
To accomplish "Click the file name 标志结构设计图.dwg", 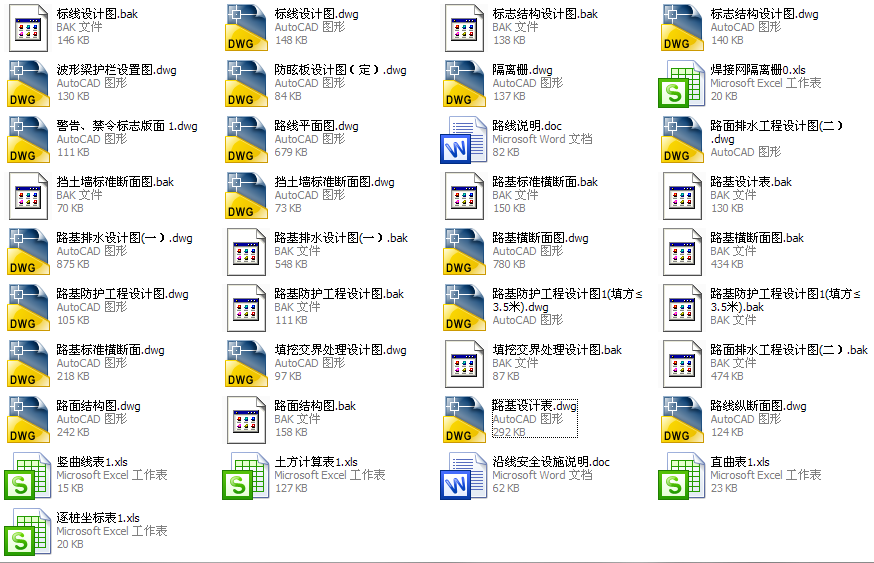I will (764, 14).
